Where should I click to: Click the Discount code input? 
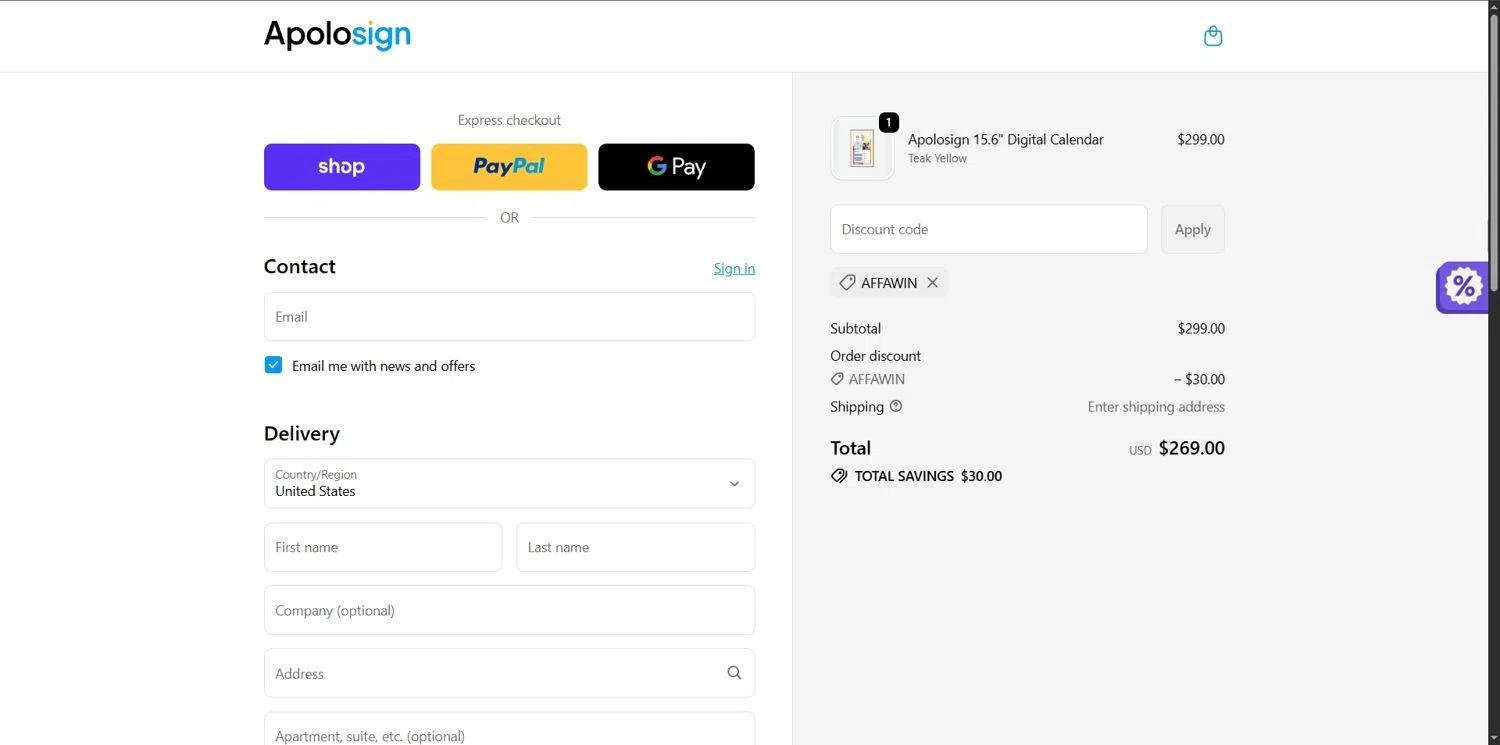click(989, 229)
